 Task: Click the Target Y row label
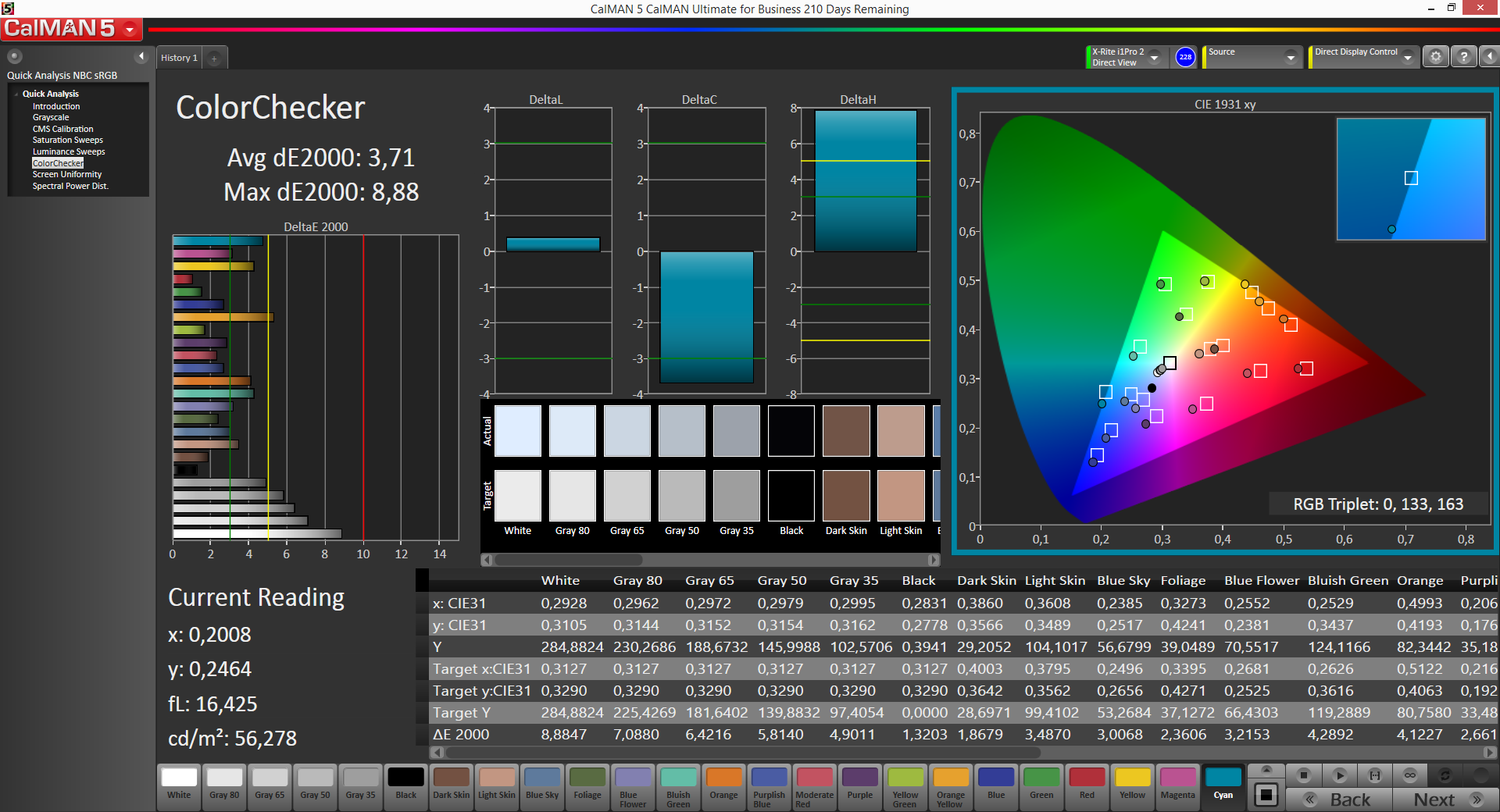pos(462,713)
